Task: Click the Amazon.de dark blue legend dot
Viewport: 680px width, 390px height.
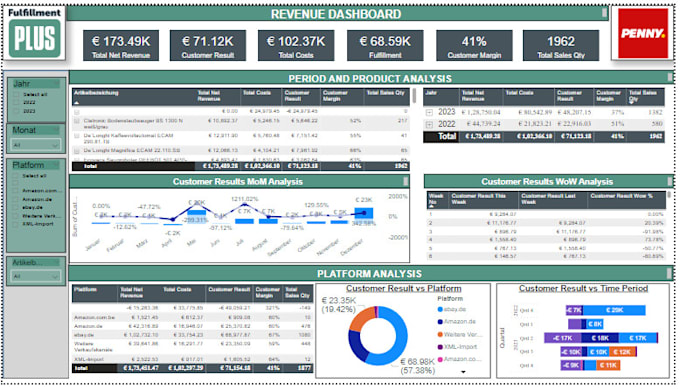Action: (440, 322)
